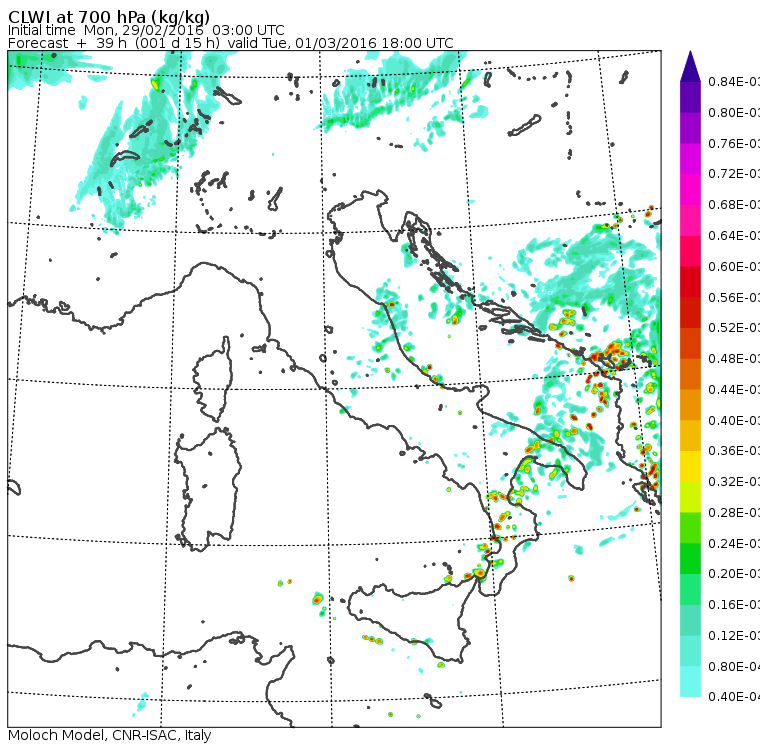Image resolution: width=760 pixels, height=749 pixels.
Task: Click the colorbar label 0.16E-03
Action: pos(734,605)
